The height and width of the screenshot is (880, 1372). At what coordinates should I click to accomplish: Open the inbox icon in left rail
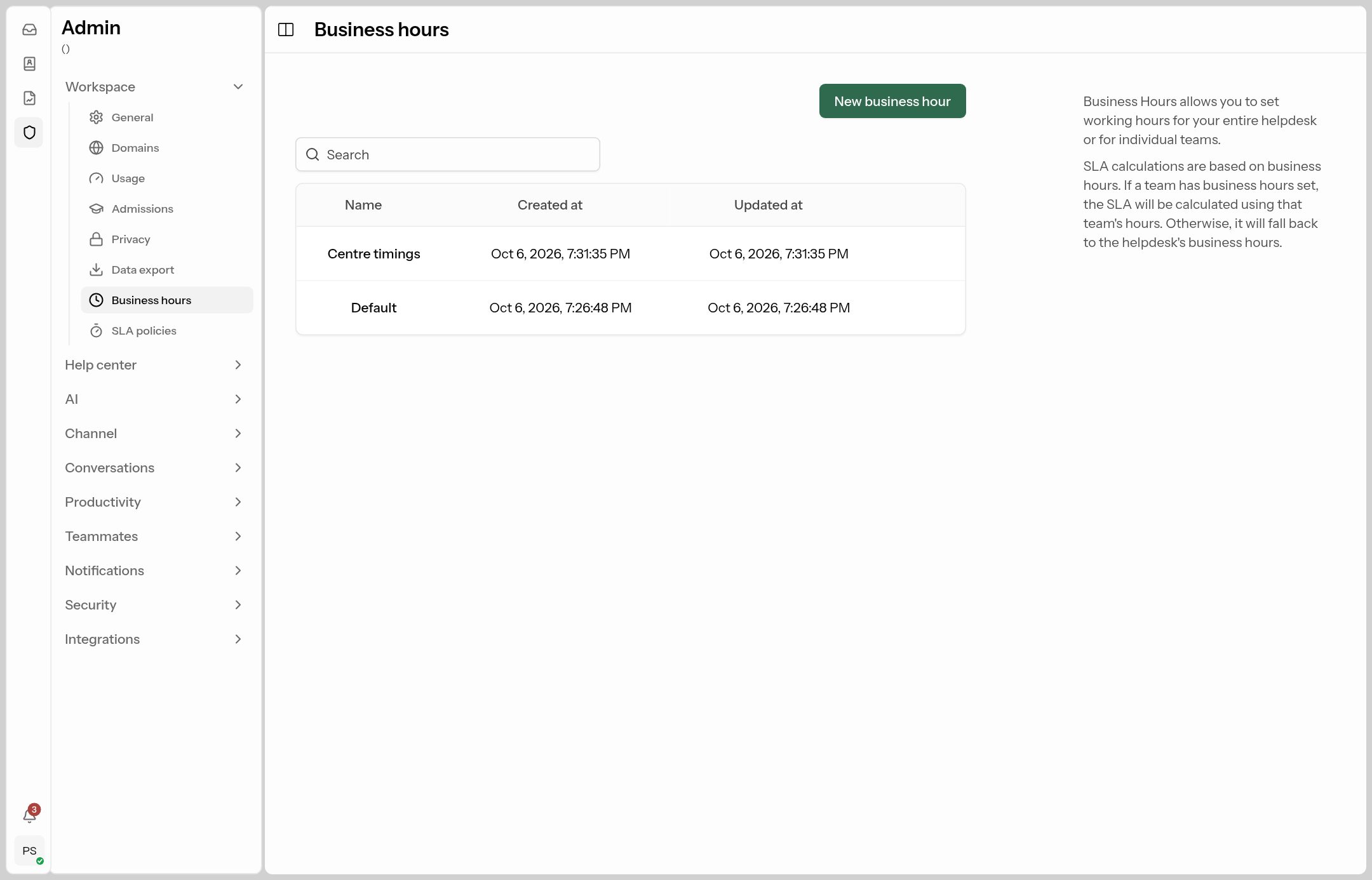(29, 29)
